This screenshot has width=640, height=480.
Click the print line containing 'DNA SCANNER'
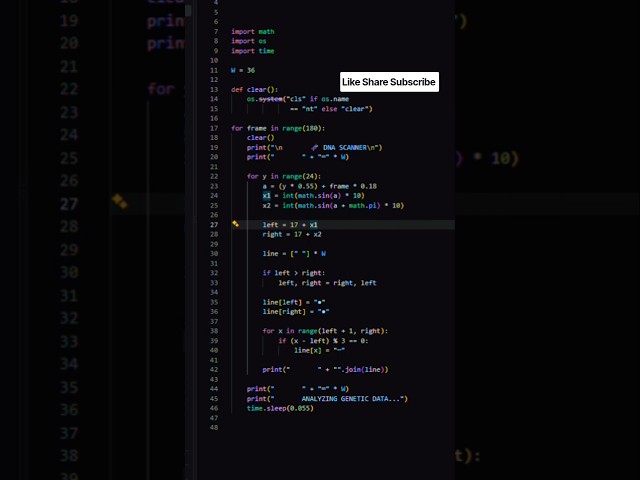pyautogui.click(x=314, y=147)
